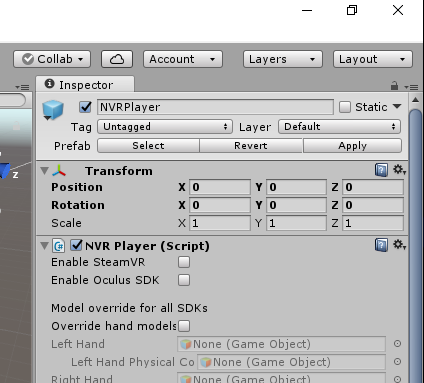Viewport: 424px width, 383px height.
Task: Open the Layout dropdown
Action: 373,59
